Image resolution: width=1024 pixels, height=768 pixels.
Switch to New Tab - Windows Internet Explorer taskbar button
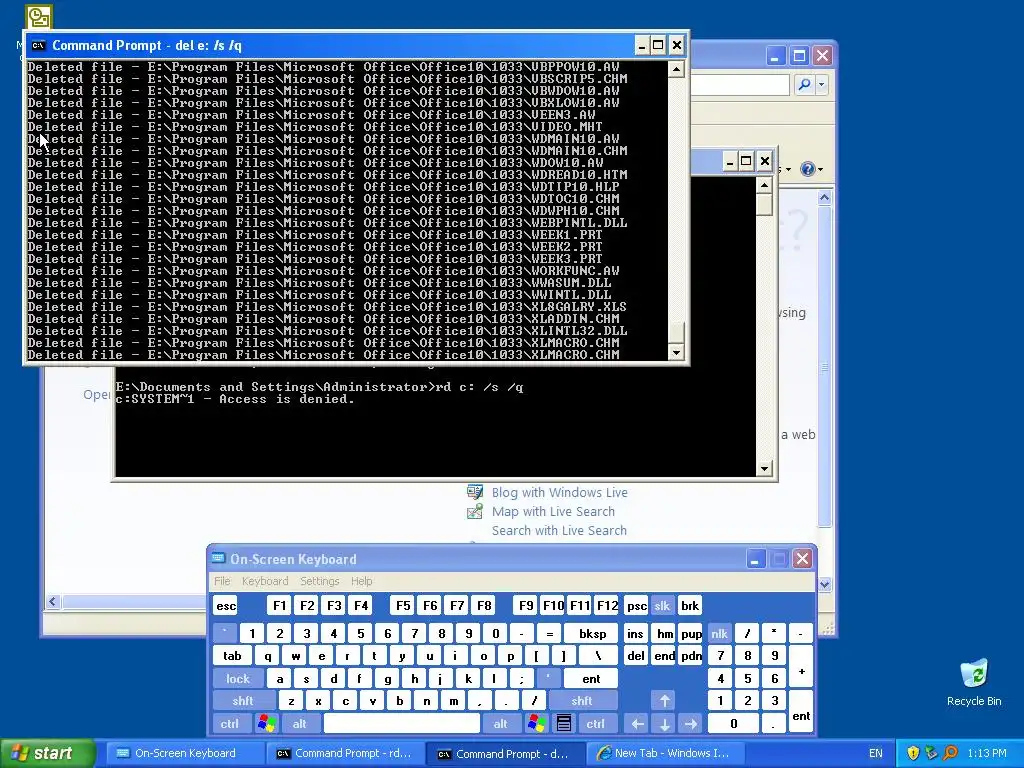tap(665, 753)
